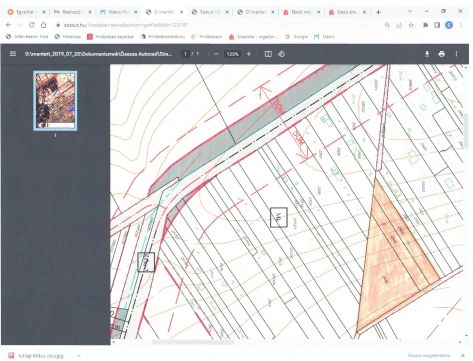Click the PDF zoom percentage field
This screenshot has width=473, height=361.
pyautogui.click(x=232, y=54)
